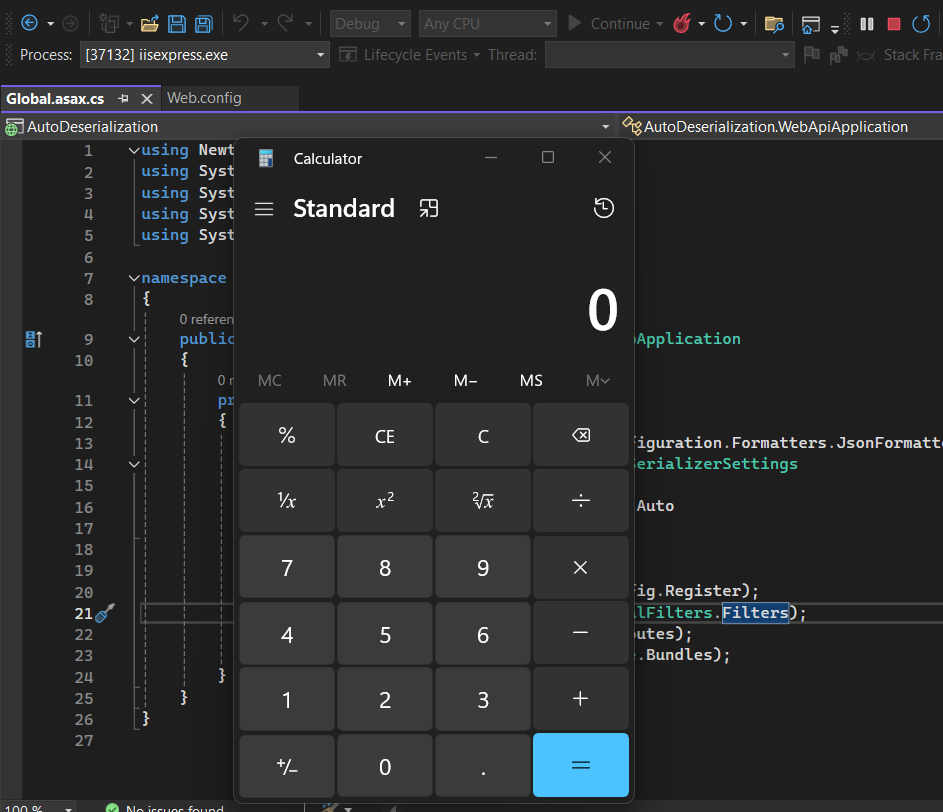Open Calculator history icon
This screenshot has height=812, width=943.
(604, 208)
